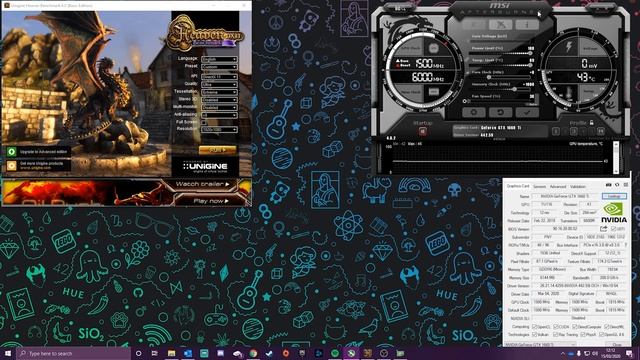Open the Windows notification center icon

[x=629, y=353]
